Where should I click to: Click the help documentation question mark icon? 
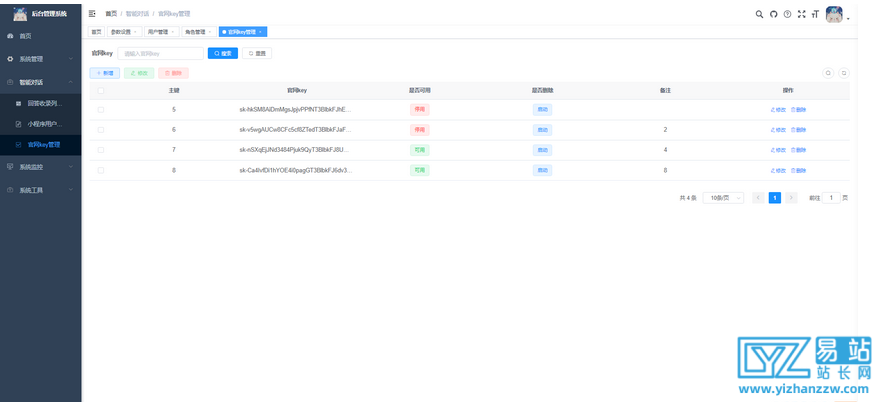(x=788, y=14)
